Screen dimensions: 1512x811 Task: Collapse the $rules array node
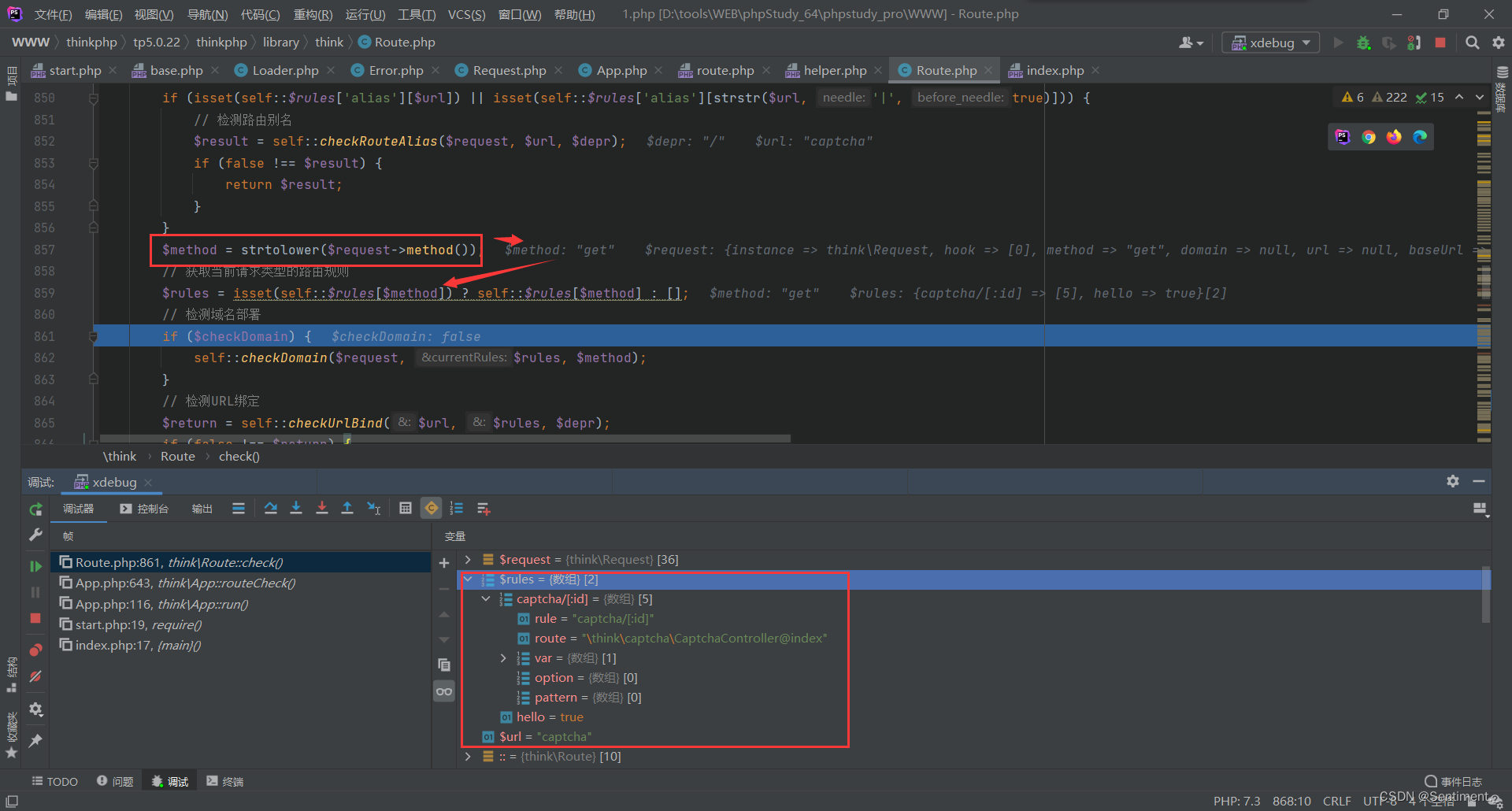click(468, 580)
